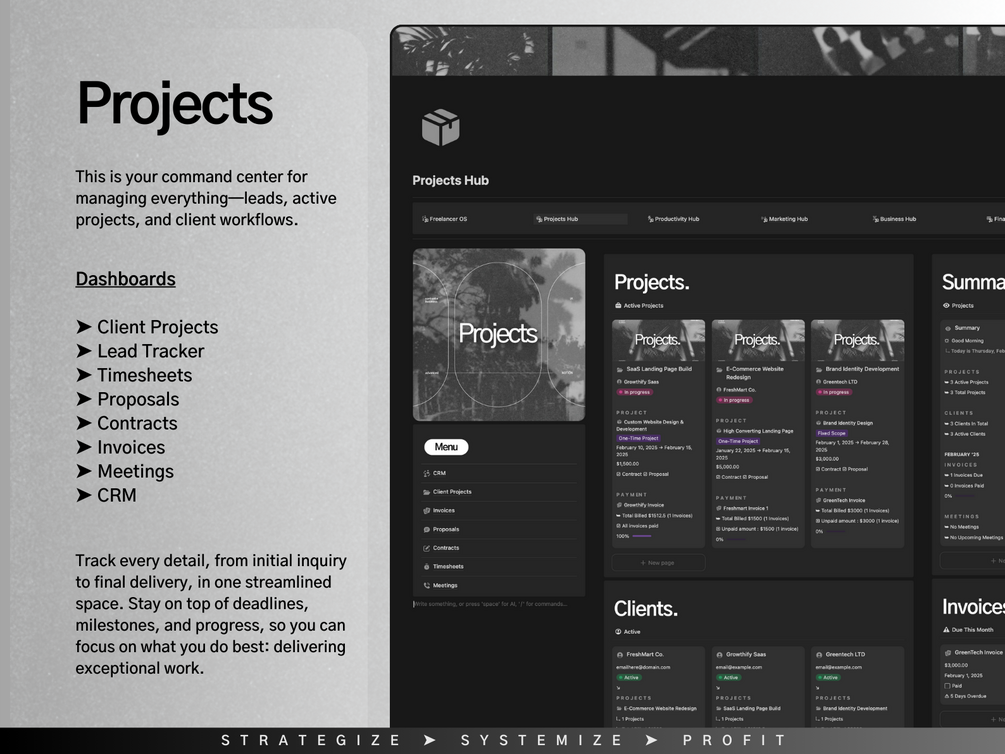
Task: Click the 100% progress bar on SaaS card
Action: click(642, 536)
